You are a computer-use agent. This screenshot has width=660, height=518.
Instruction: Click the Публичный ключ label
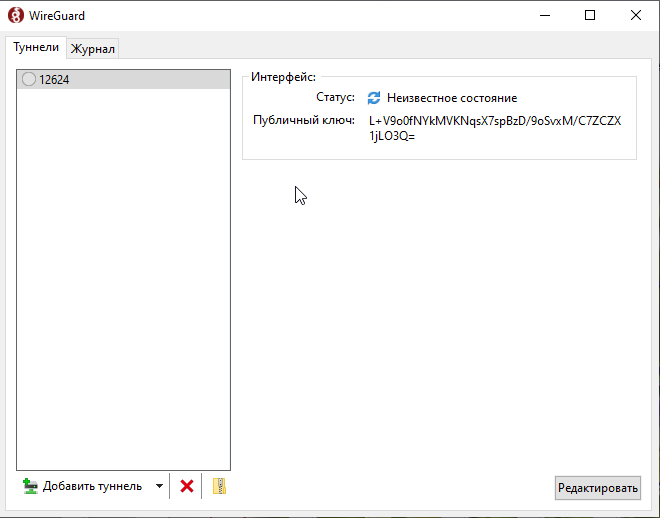(304, 120)
